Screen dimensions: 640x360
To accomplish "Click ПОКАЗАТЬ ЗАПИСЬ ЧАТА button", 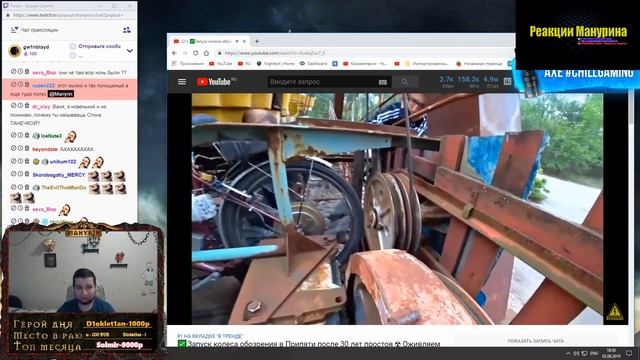I will (536, 340).
